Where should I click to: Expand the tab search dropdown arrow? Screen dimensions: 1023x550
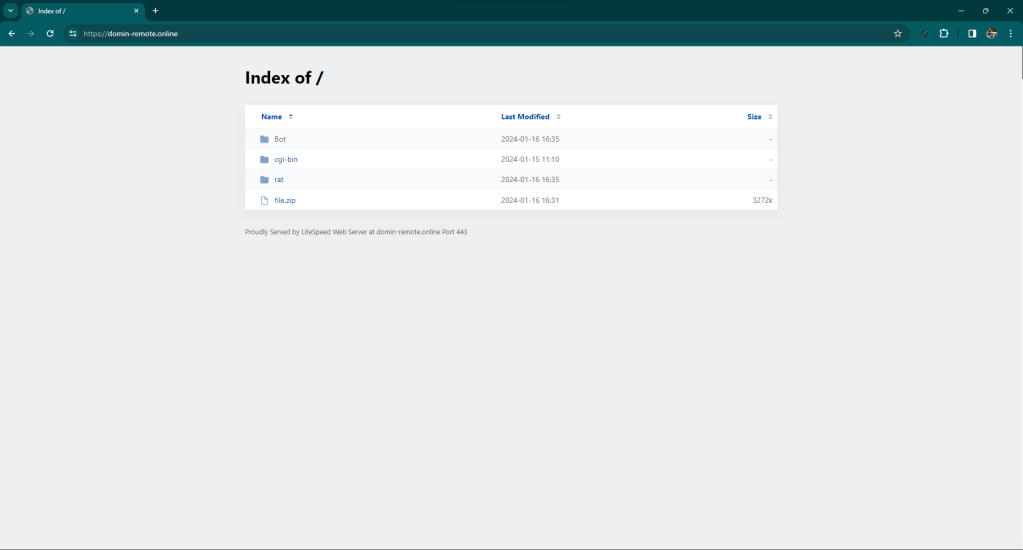click(10, 10)
